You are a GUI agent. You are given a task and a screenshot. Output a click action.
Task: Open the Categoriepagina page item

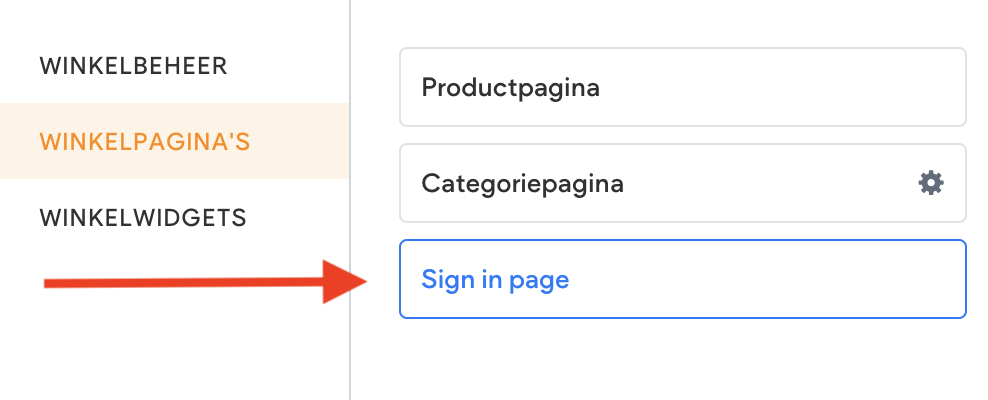[x=660, y=183]
